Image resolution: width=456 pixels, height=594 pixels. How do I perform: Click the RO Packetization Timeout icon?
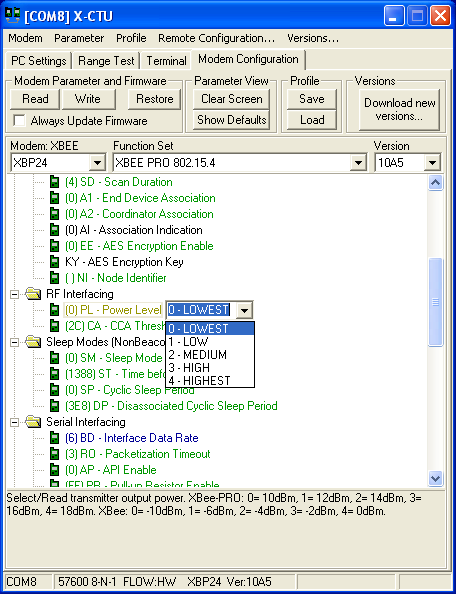tap(55, 454)
